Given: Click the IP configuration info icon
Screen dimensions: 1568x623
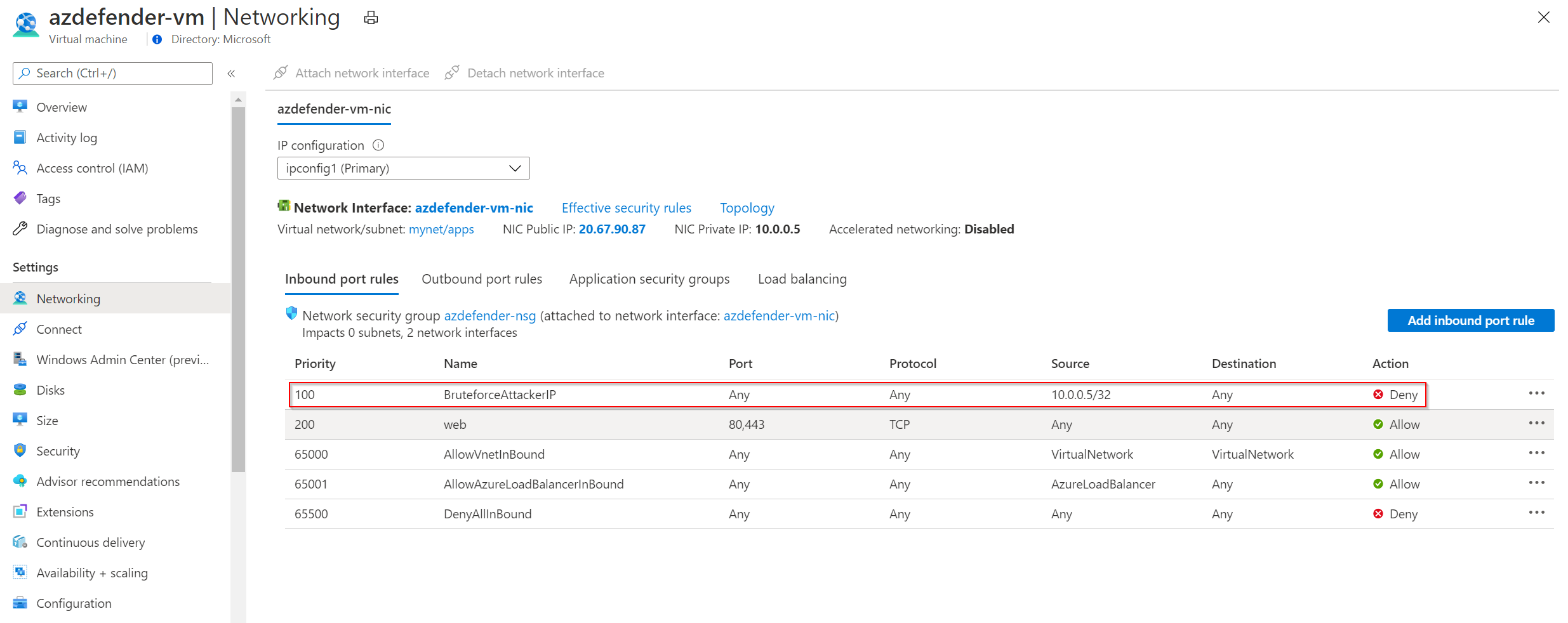Looking at the screenshot, I should point(378,145).
